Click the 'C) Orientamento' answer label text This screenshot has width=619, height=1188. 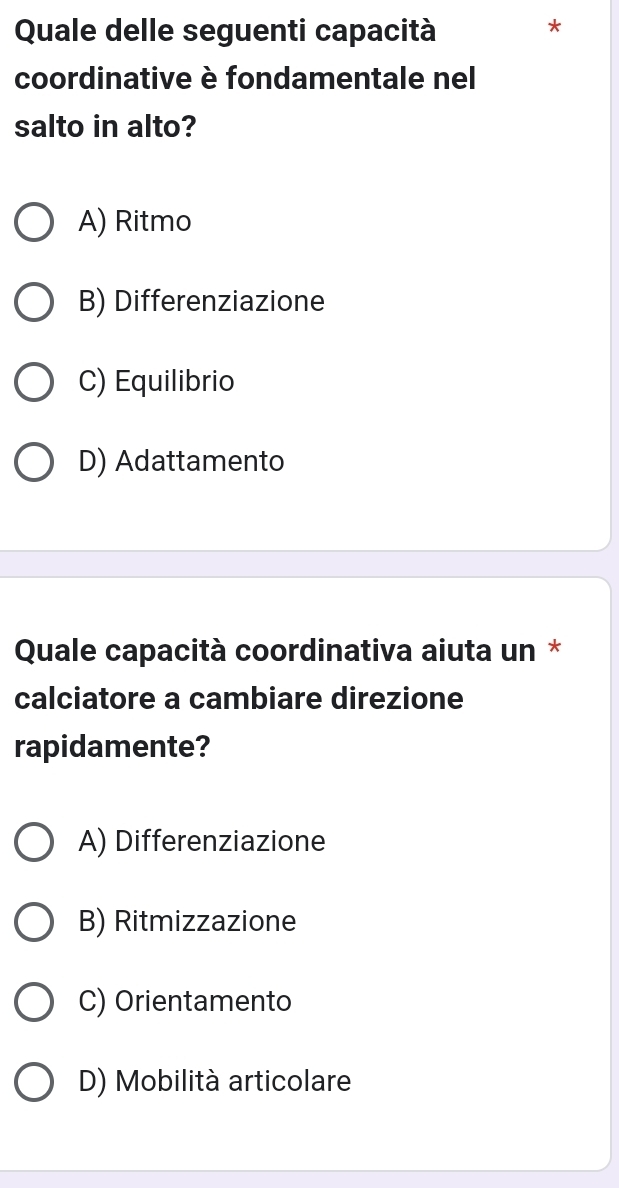pyautogui.click(x=185, y=1002)
